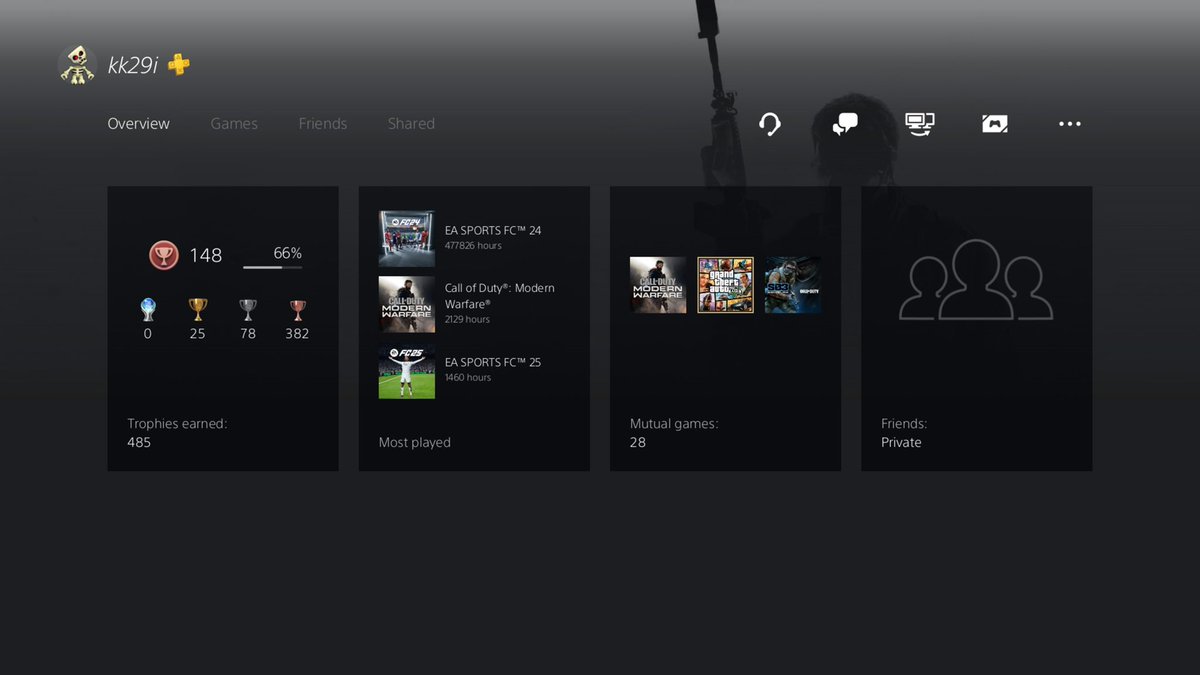Switch to the Friends tab
The width and height of the screenshot is (1200, 675).
323,124
